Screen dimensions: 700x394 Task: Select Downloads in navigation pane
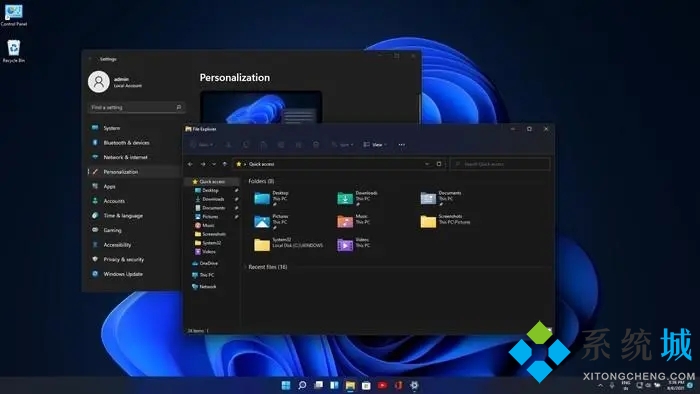[x=213, y=199]
